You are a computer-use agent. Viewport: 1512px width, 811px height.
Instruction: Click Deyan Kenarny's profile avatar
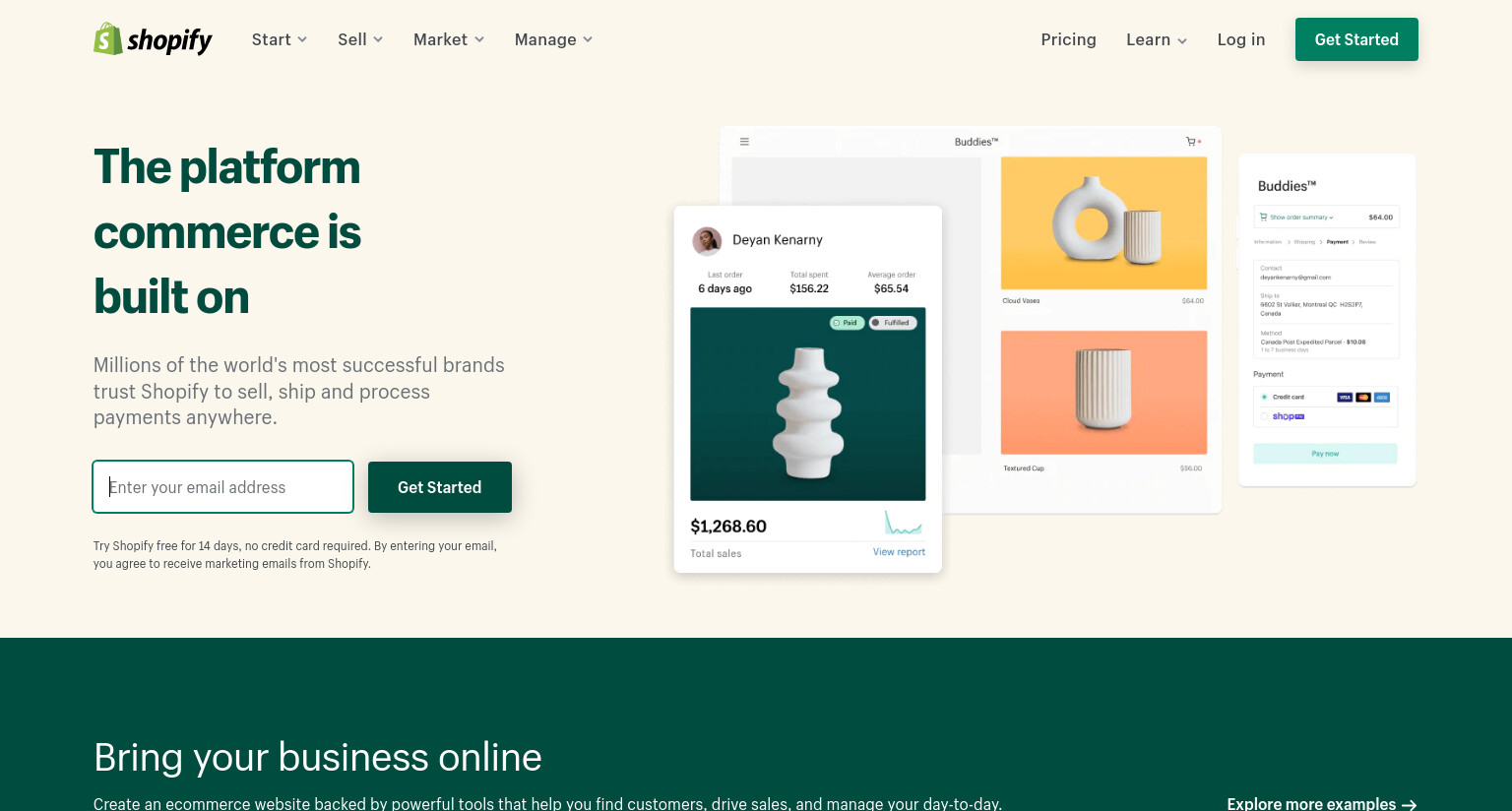click(x=707, y=240)
